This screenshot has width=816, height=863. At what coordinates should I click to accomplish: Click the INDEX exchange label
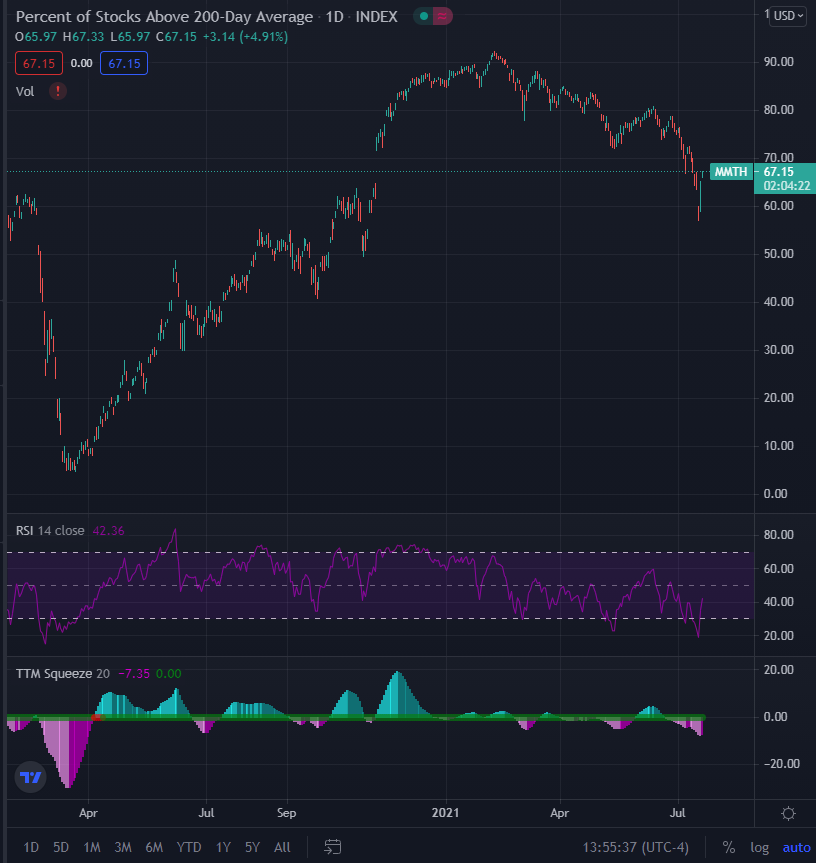coord(376,17)
